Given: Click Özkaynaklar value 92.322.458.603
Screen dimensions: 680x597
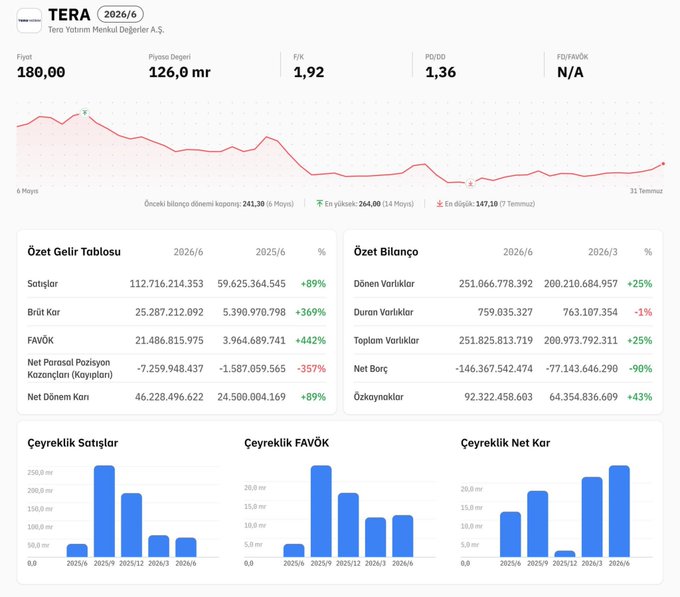Looking at the screenshot, I should pyautogui.click(x=498, y=397).
